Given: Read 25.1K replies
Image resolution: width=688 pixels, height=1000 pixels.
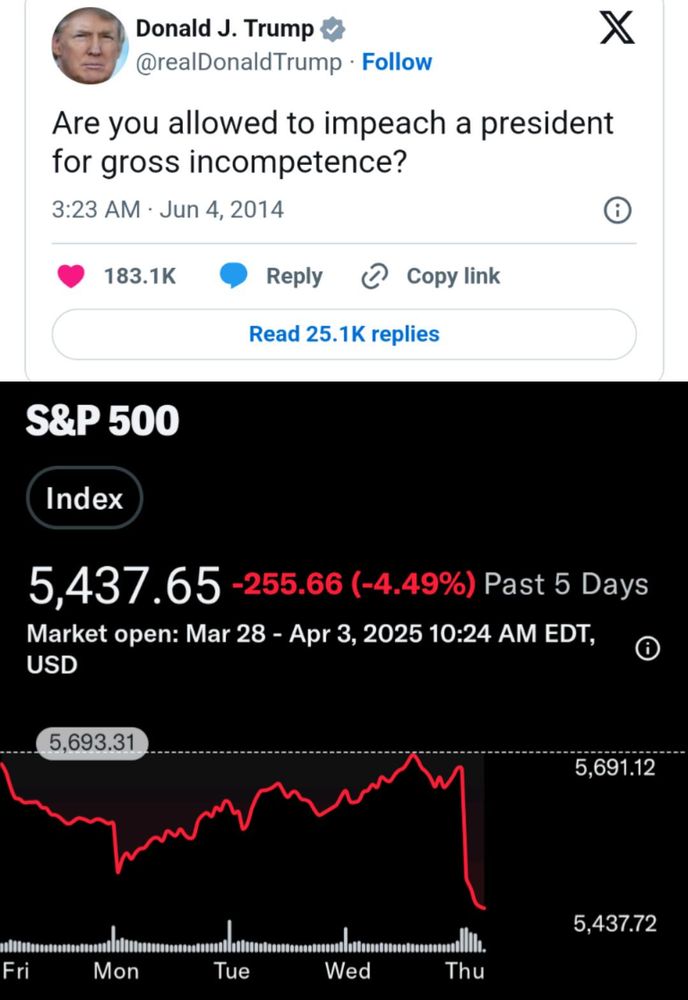Looking at the screenshot, I should click(344, 334).
